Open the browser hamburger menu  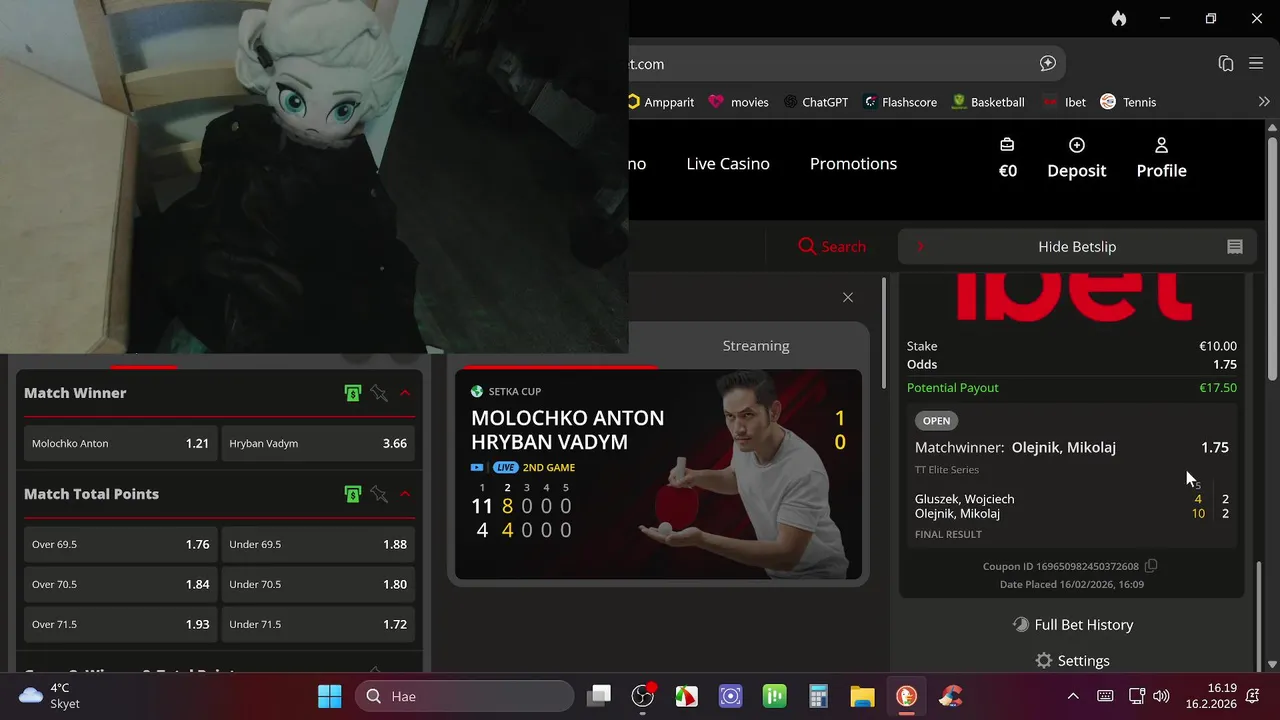[1256, 63]
